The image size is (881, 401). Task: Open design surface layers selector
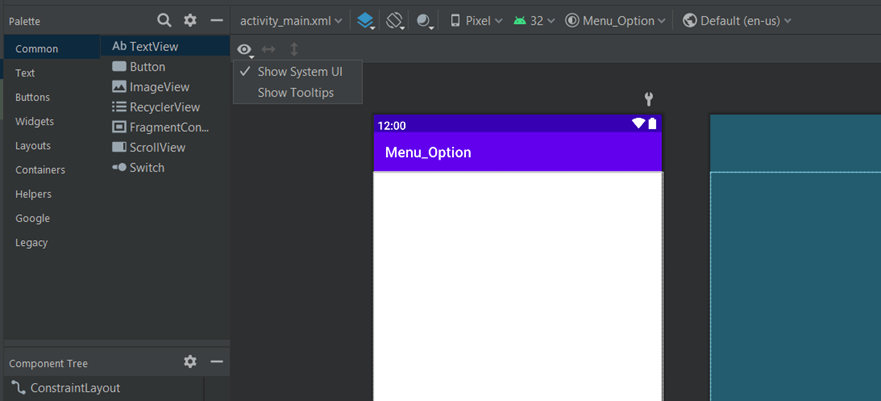coord(366,21)
